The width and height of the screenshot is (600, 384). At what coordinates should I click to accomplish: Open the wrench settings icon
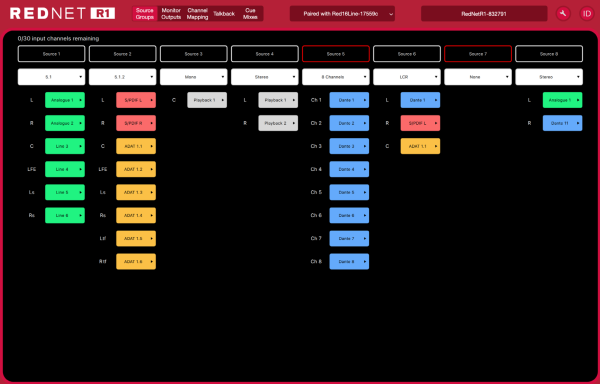(x=563, y=14)
